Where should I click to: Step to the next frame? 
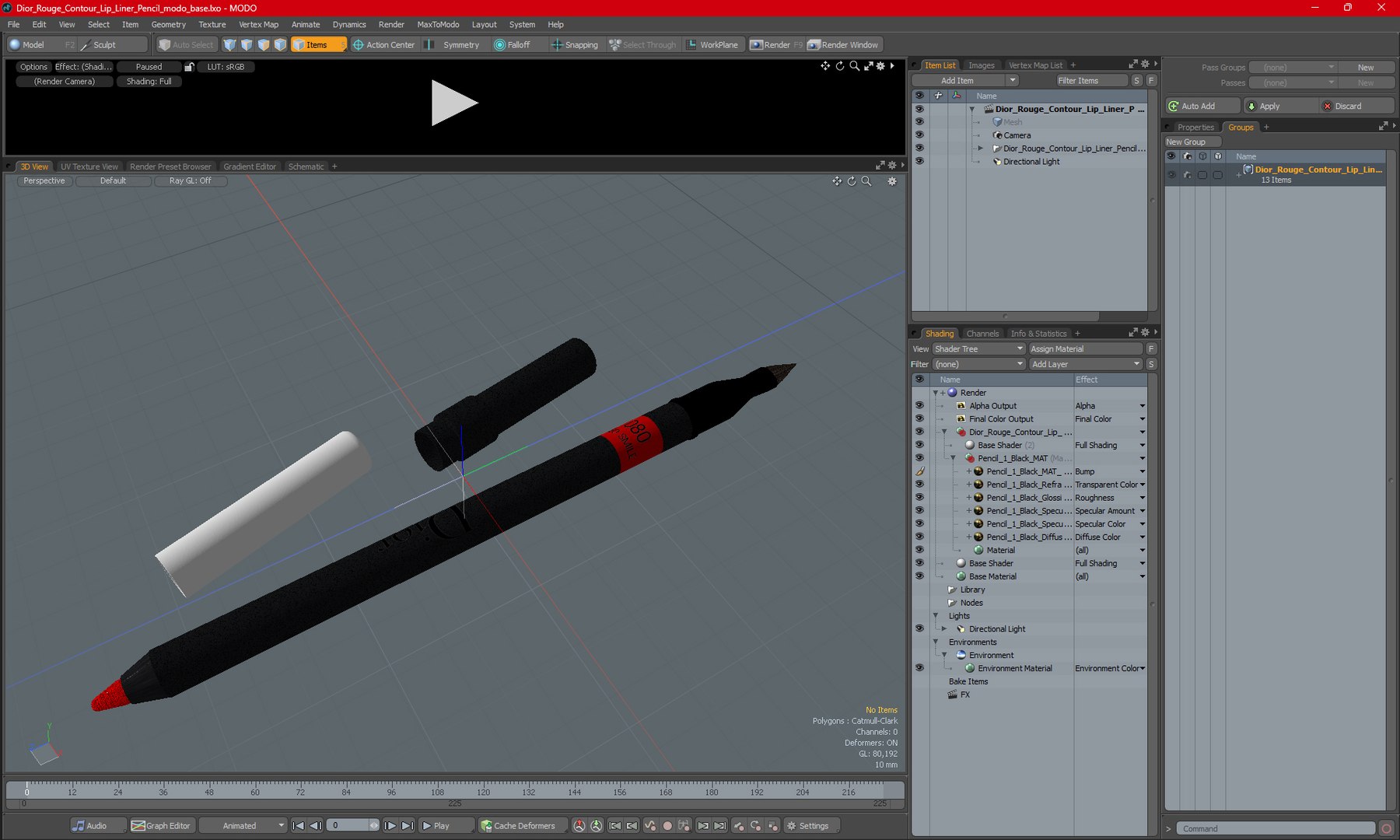tap(390, 826)
